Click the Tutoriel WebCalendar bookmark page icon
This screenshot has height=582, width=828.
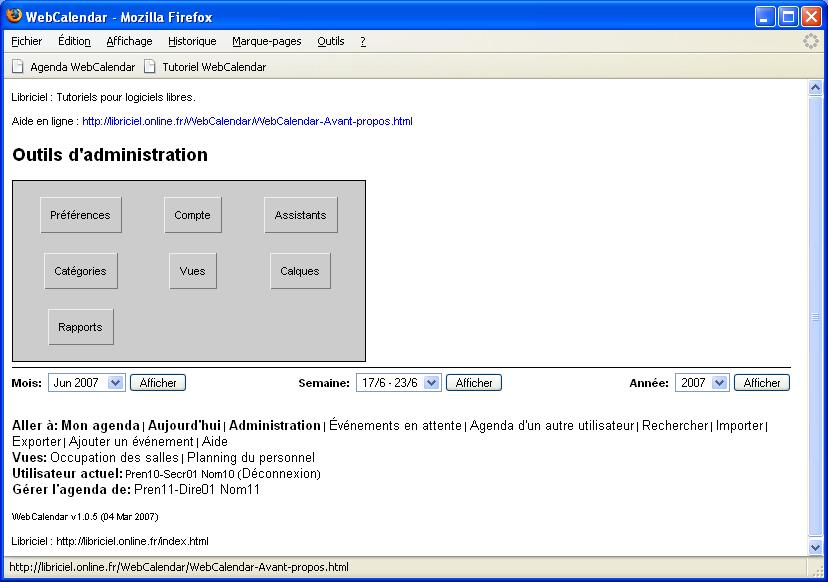pyautogui.click(x=150, y=67)
